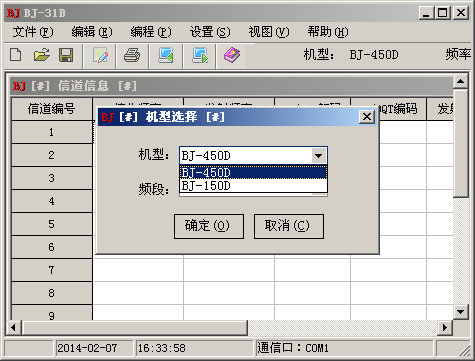Click the vertical scrollbar thumb
The height and width of the screenshot is (361, 475).
[461, 143]
